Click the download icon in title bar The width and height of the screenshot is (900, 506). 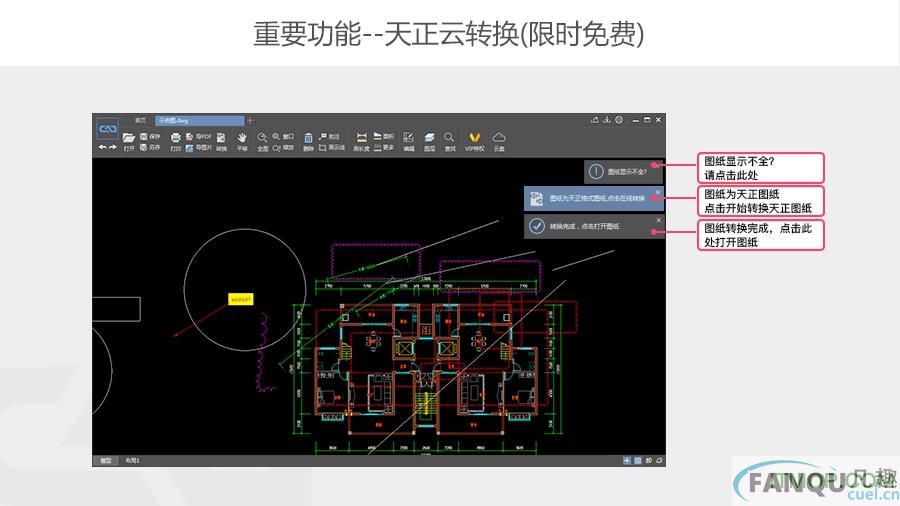click(607, 119)
